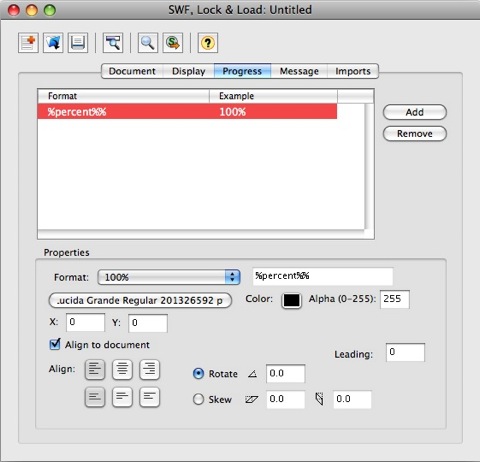
Task: Click the export SWF toolbar icon
Action: pyautogui.click(x=173, y=43)
